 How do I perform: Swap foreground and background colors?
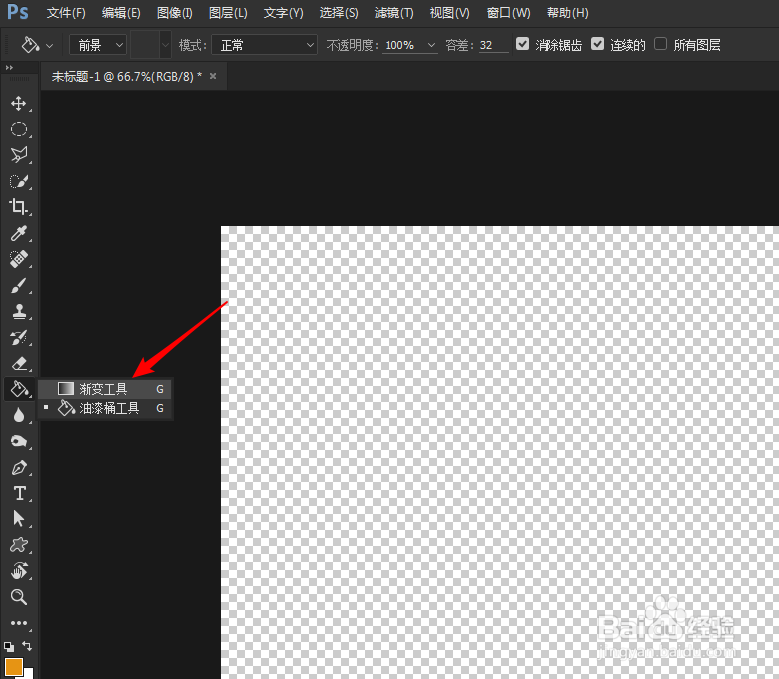tap(27, 646)
